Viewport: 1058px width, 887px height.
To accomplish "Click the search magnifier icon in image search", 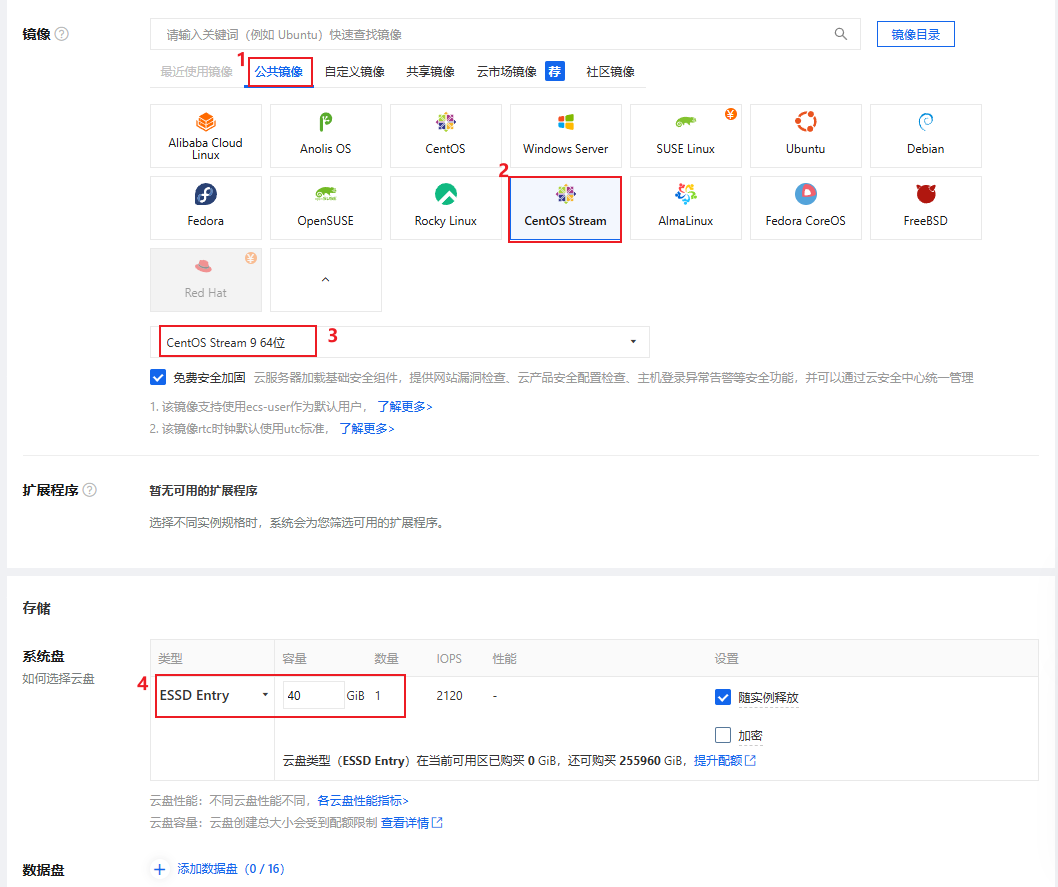I will pyautogui.click(x=841, y=34).
